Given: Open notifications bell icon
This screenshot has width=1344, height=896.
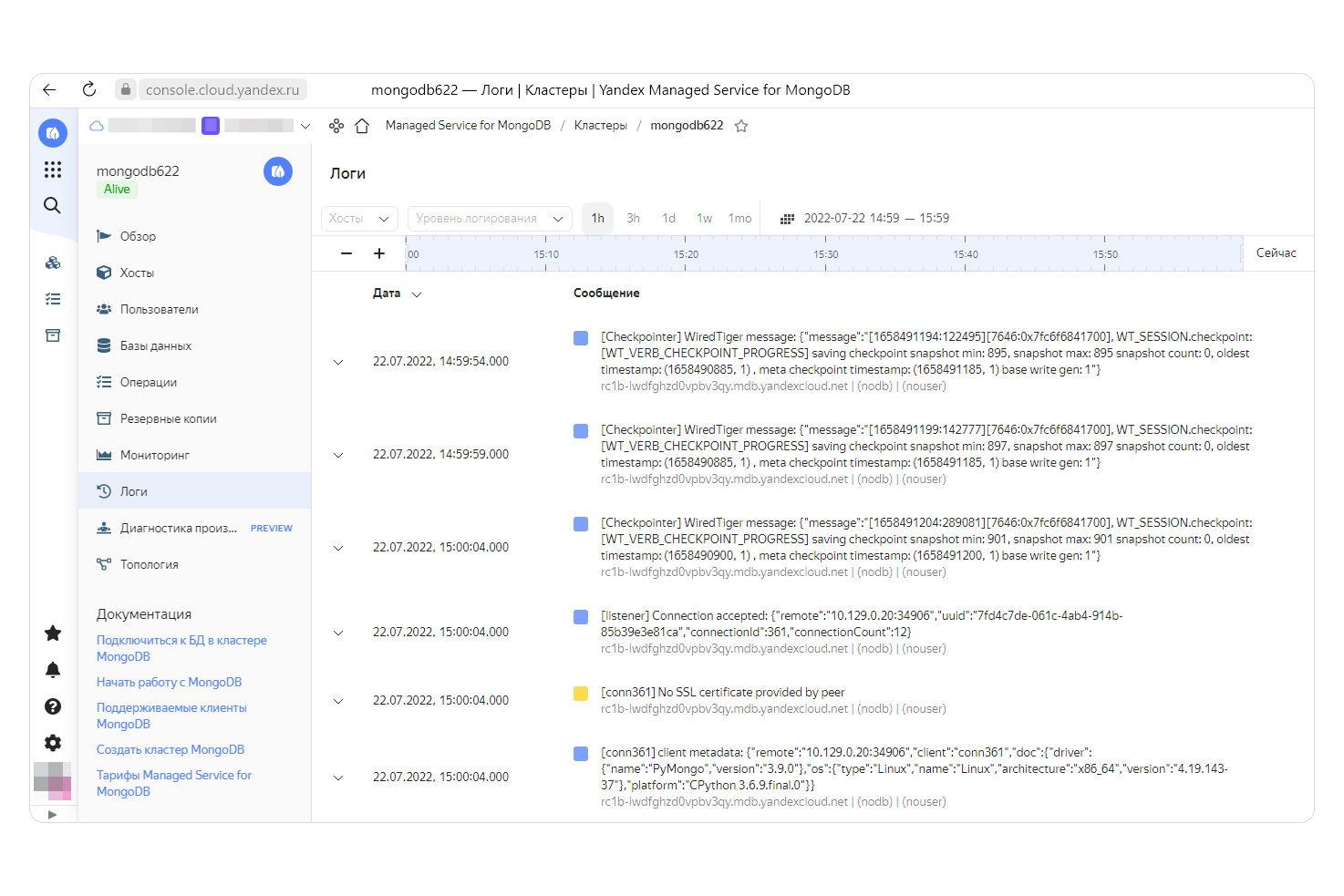Looking at the screenshot, I should point(53,670).
